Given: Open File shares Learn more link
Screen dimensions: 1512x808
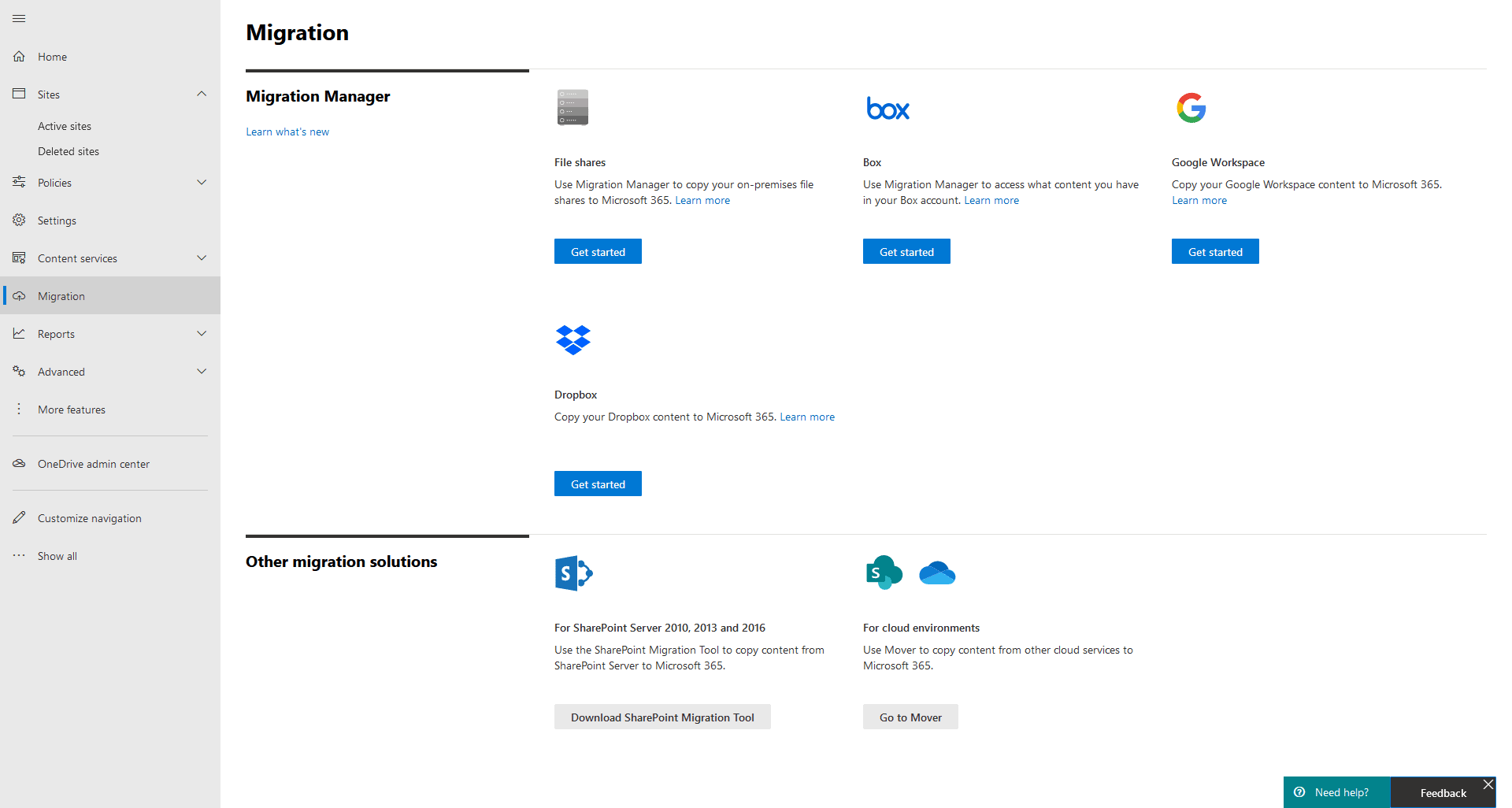Looking at the screenshot, I should click(x=702, y=200).
